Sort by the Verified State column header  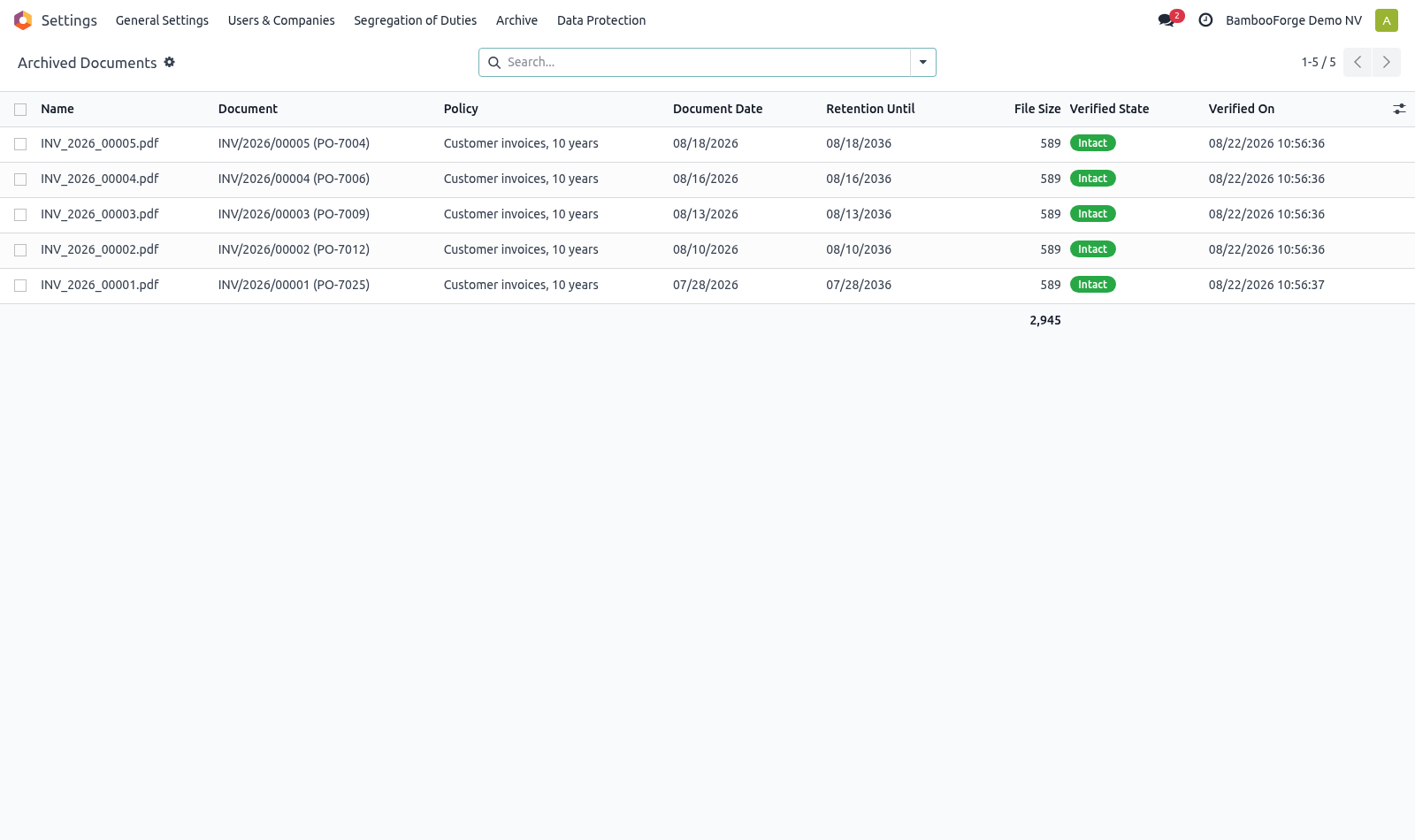tap(1109, 109)
